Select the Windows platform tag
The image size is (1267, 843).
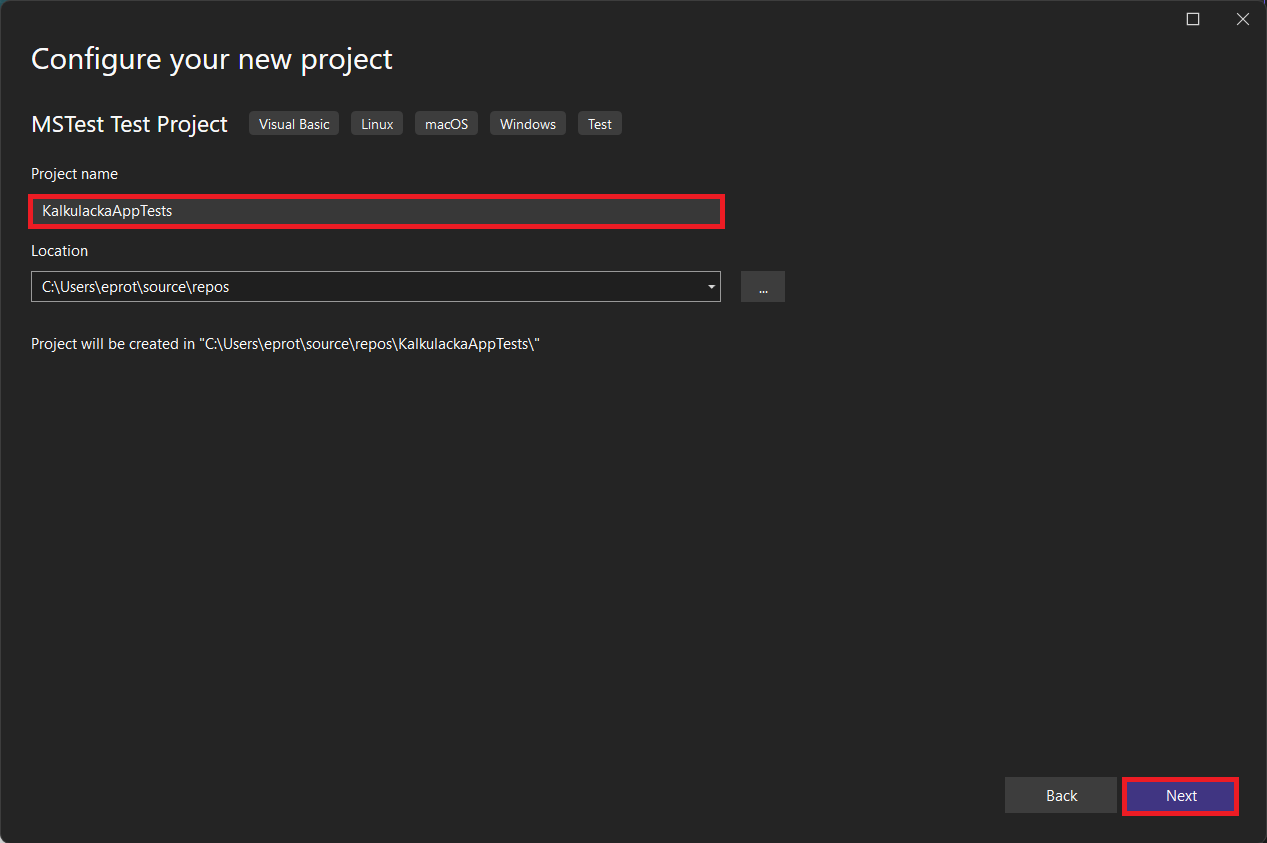(x=527, y=124)
